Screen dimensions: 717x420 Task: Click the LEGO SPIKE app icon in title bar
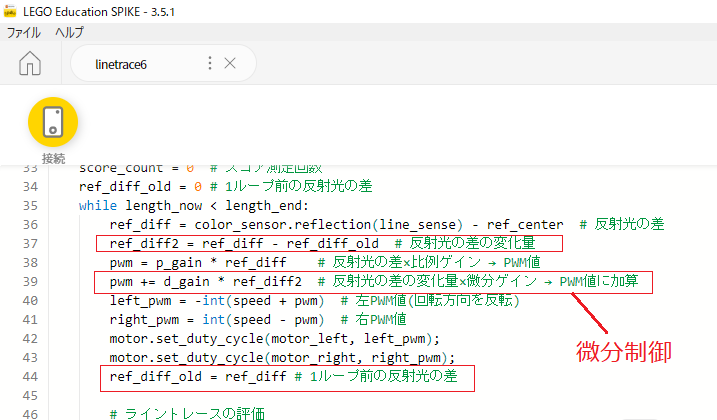point(12,11)
